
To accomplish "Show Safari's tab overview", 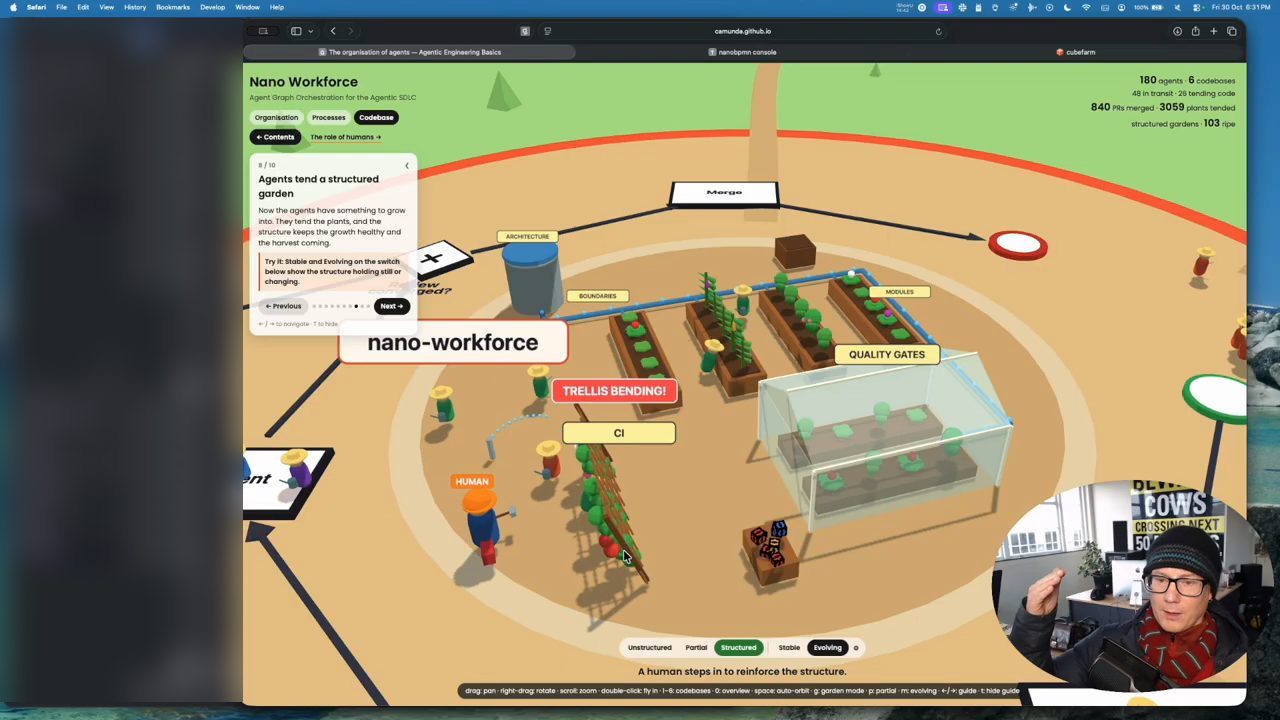I will point(1231,31).
